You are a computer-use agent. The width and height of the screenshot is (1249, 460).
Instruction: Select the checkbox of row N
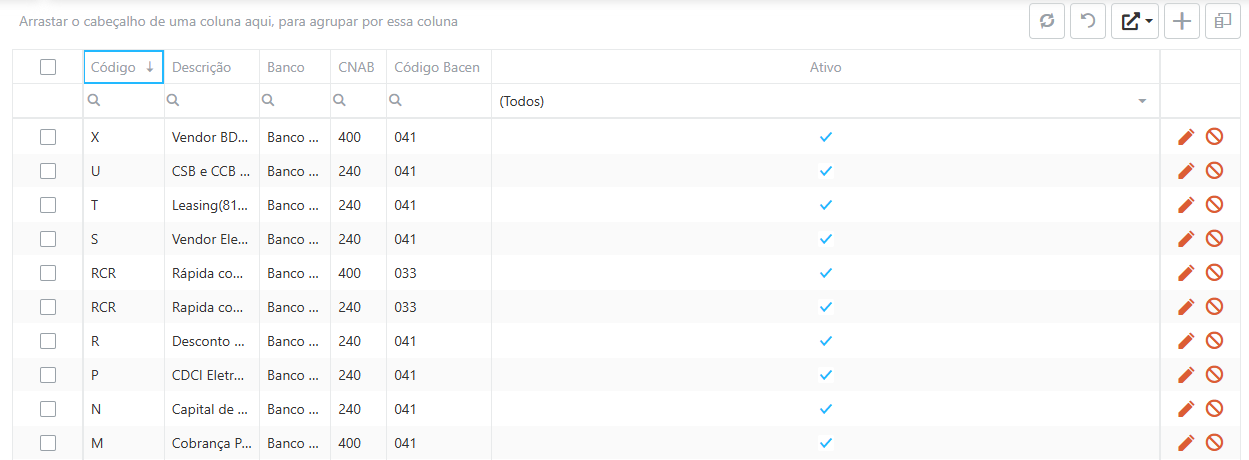pyautogui.click(x=48, y=409)
